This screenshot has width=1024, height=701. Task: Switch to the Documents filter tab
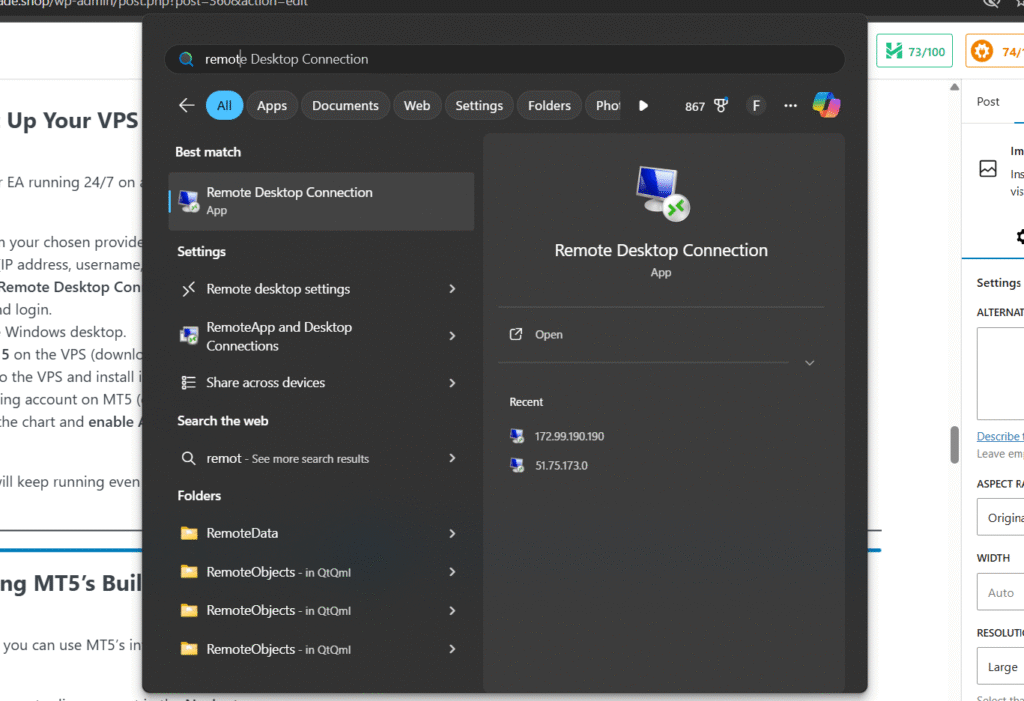[x=345, y=105]
